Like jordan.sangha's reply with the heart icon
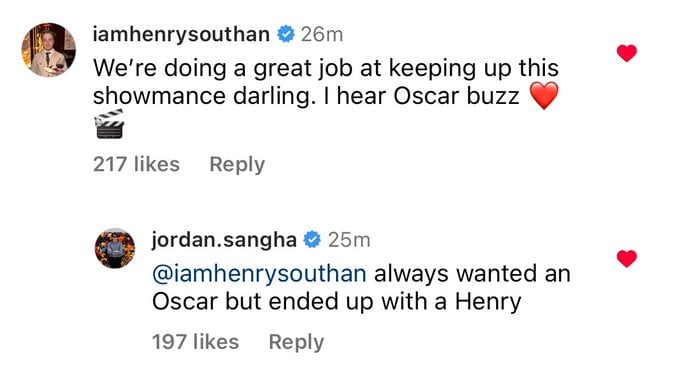Viewport: 679px width, 382px height. click(627, 259)
